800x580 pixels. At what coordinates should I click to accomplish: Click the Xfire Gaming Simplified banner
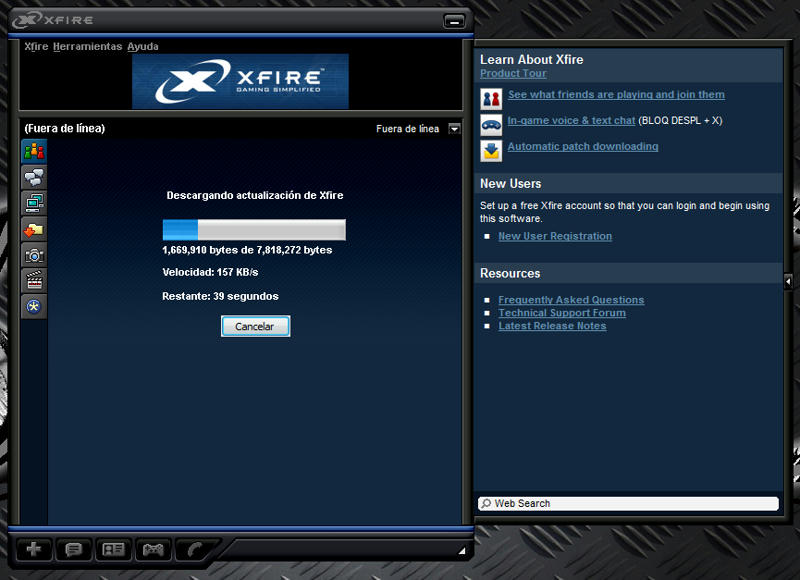point(240,81)
